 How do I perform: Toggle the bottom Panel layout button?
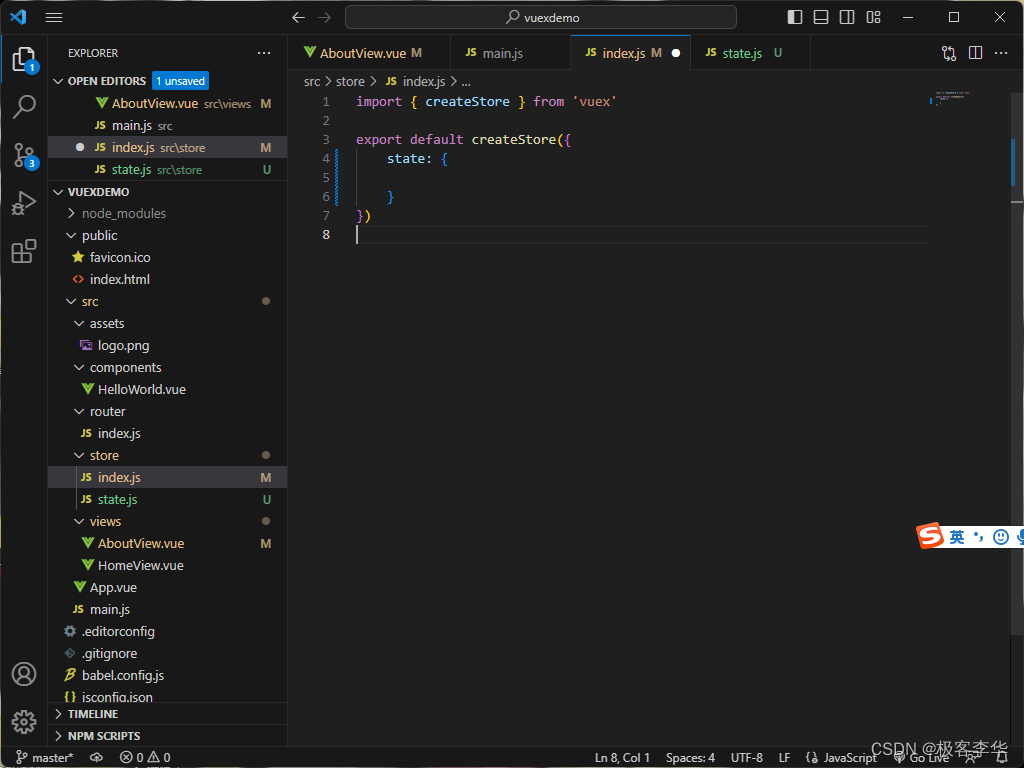821,17
